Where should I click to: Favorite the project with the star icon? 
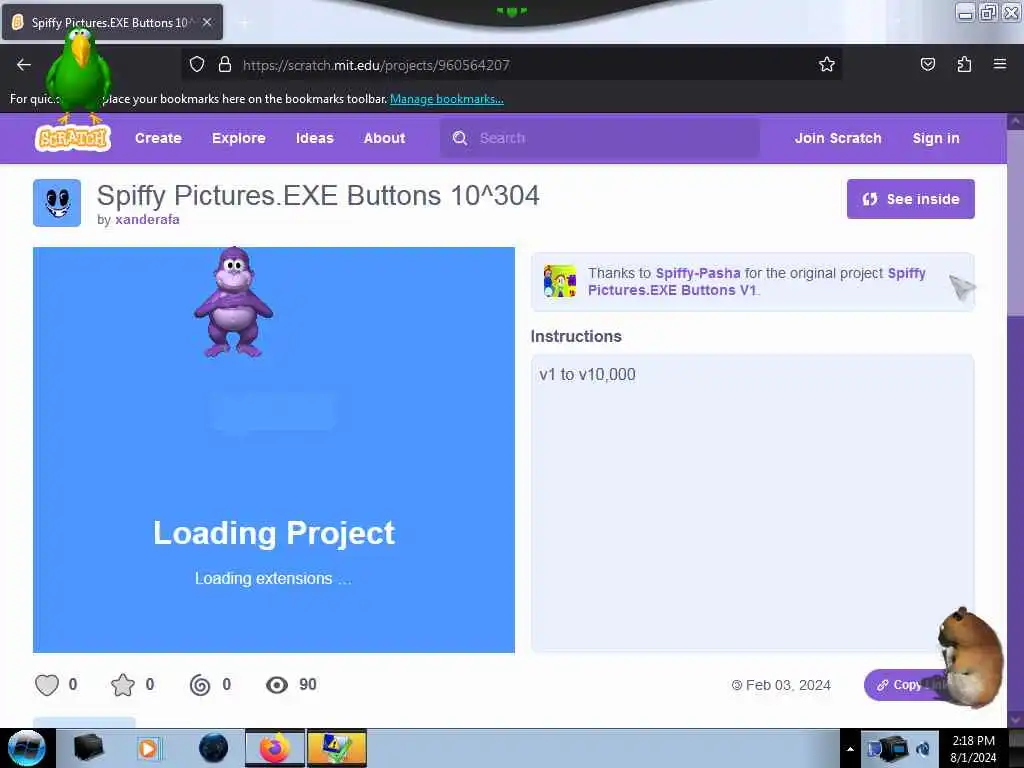coord(122,684)
